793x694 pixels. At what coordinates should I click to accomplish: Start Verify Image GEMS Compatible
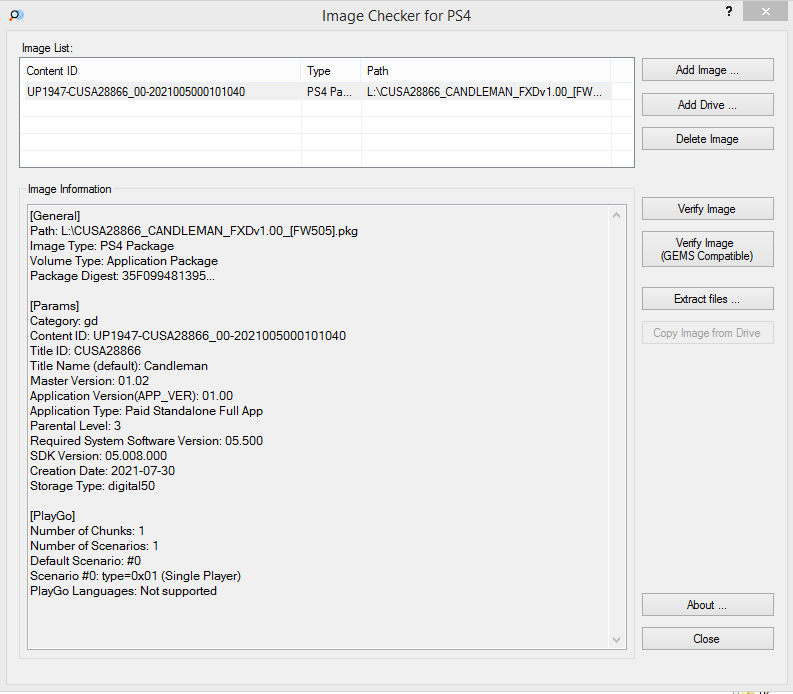[x=708, y=249]
